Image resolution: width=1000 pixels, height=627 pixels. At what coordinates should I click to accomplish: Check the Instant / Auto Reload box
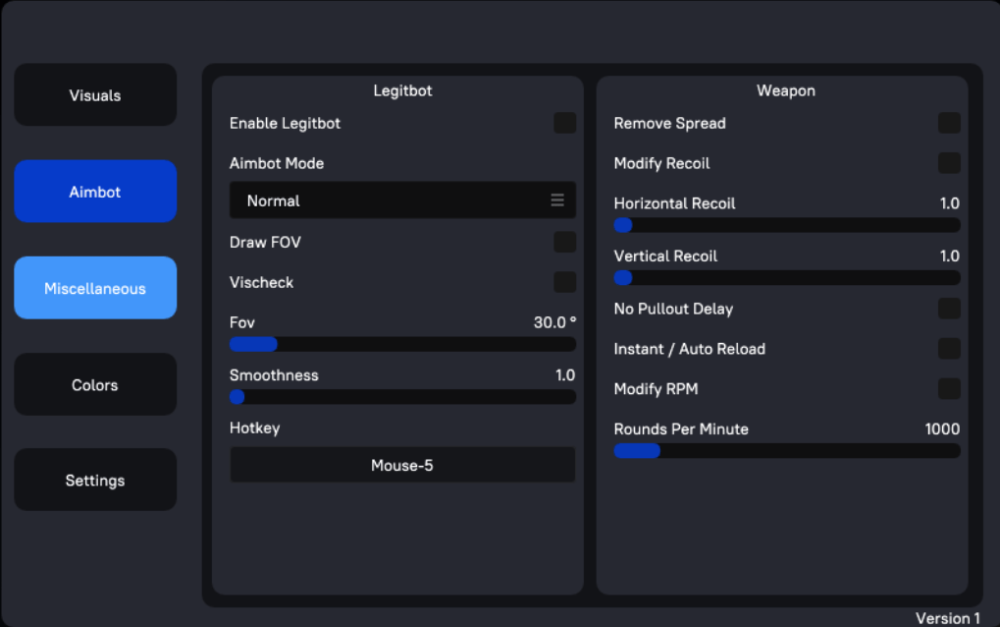pyautogui.click(x=949, y=348)
